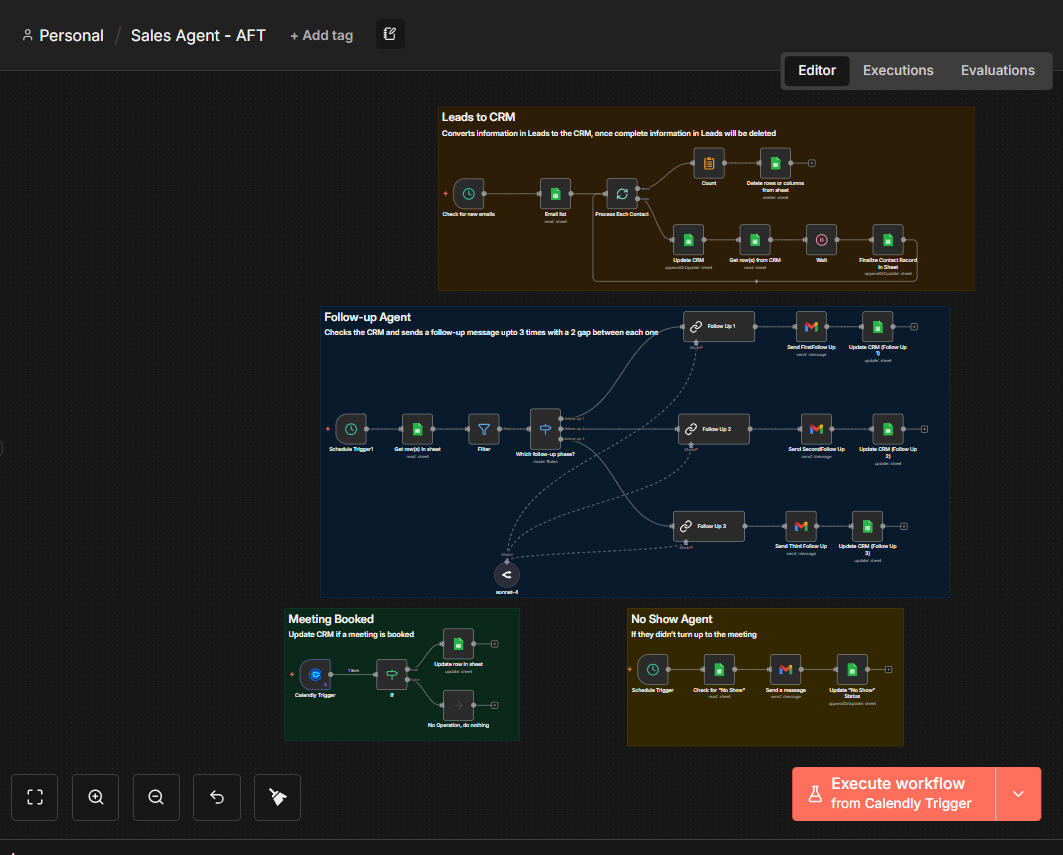Switch to the Evaluations tab
The image size is (1063, 855).
pos(997,70)
